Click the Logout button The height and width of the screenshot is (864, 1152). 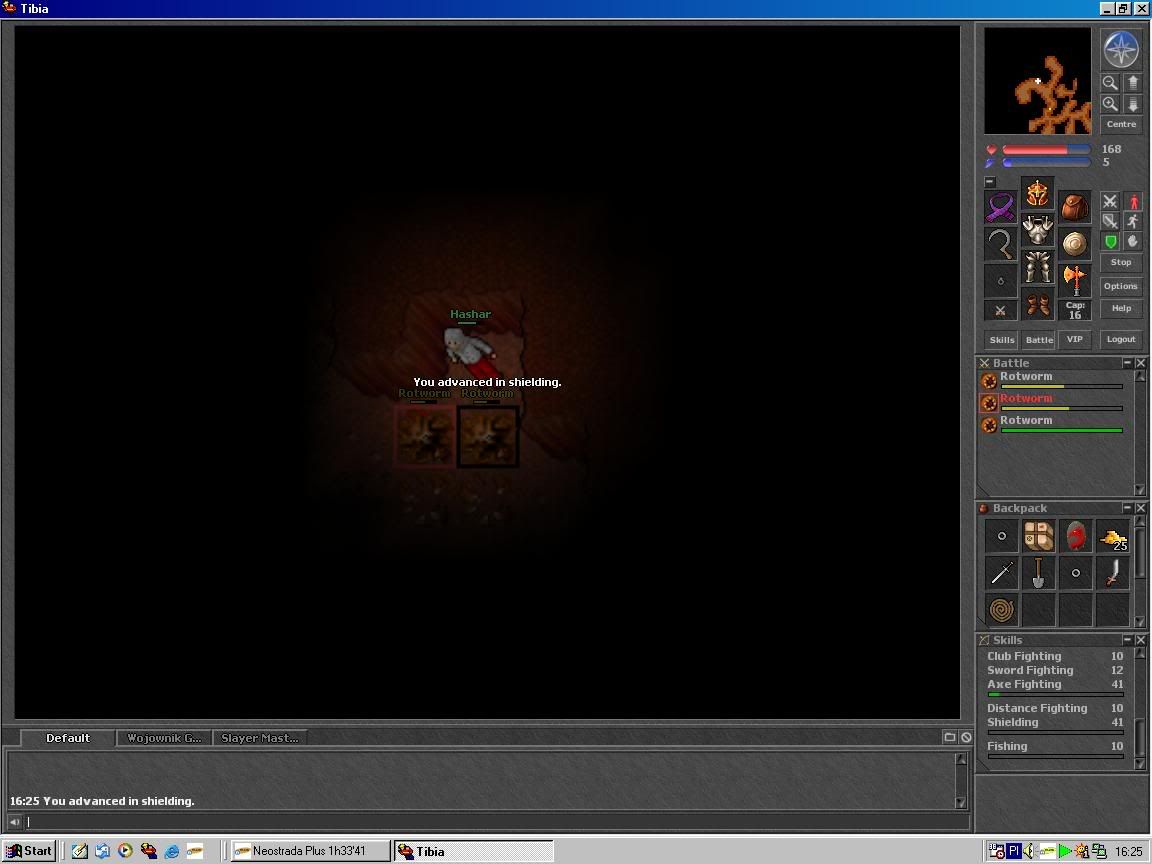1121,339
